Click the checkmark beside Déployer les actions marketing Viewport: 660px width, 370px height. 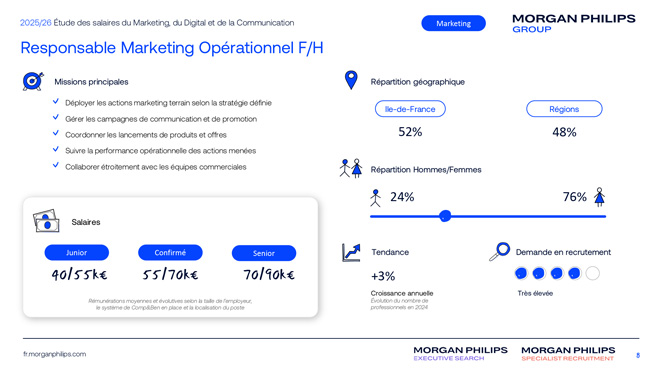tap(56, 101)
